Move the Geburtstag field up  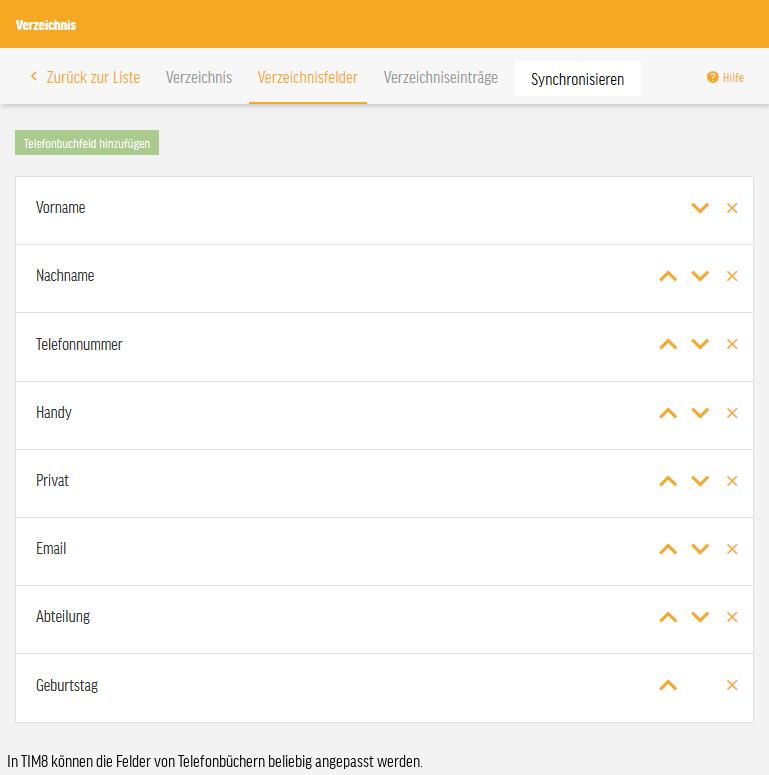coord(668,685)
